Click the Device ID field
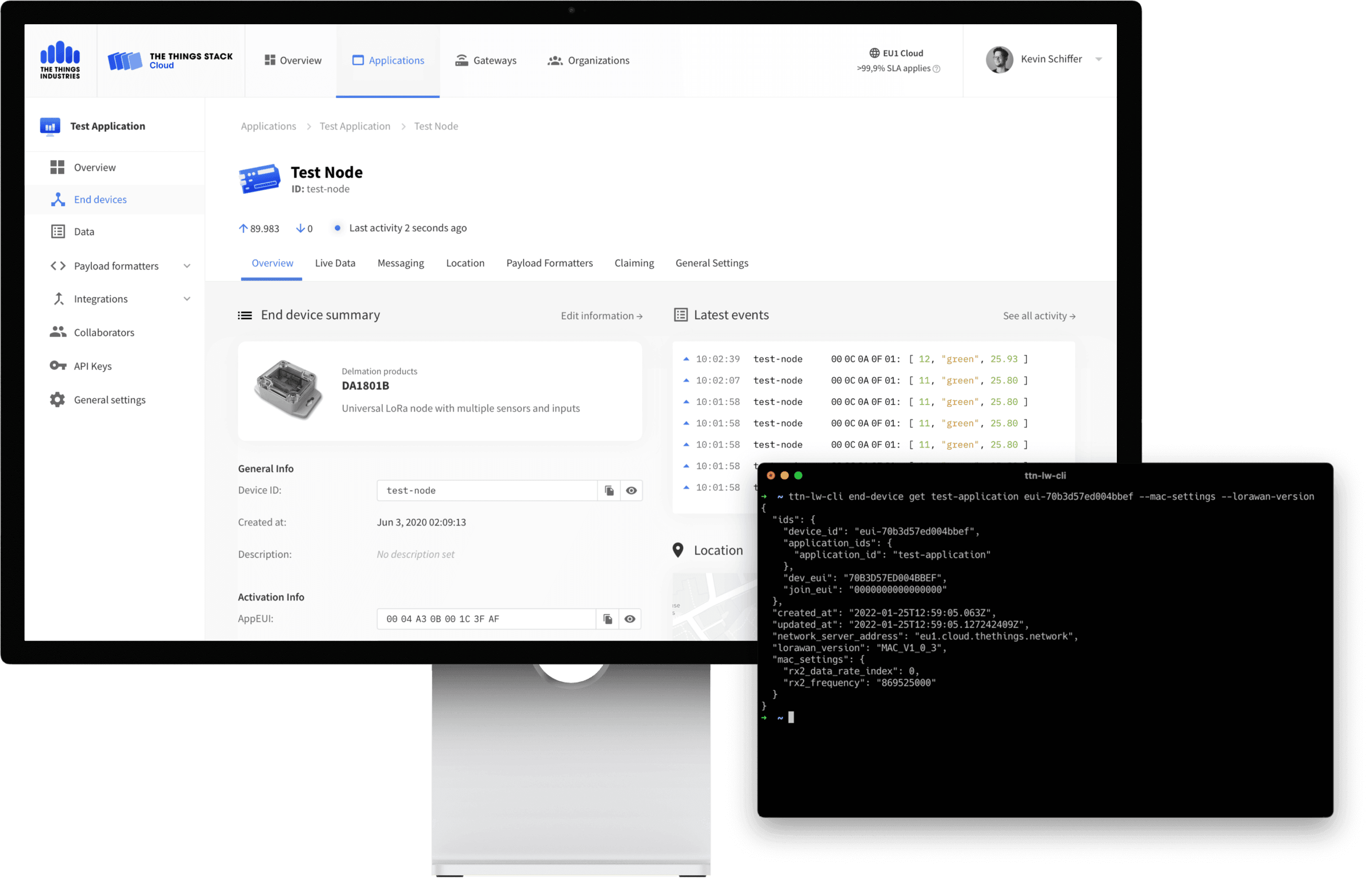The width and height of the screenshot is (1372, 878). point(487,490)
